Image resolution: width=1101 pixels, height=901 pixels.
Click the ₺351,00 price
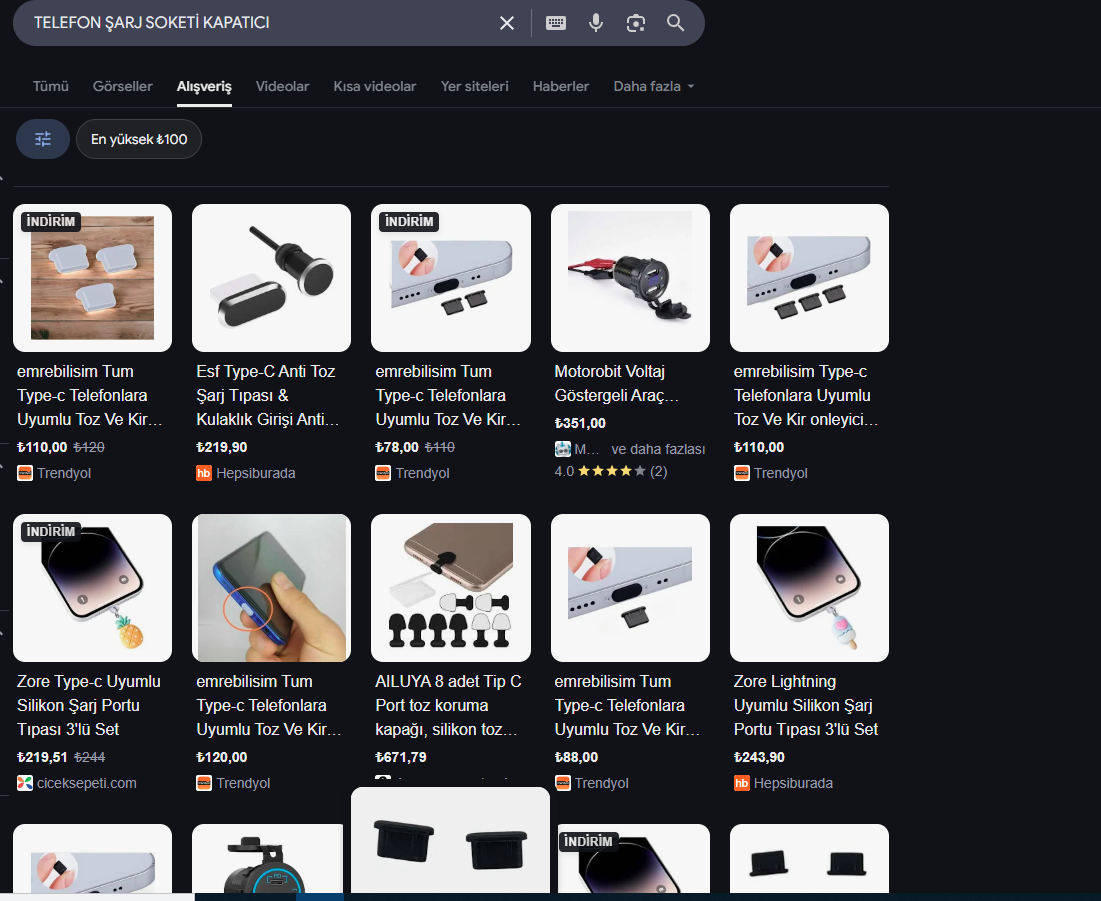[x=580, y=423]
